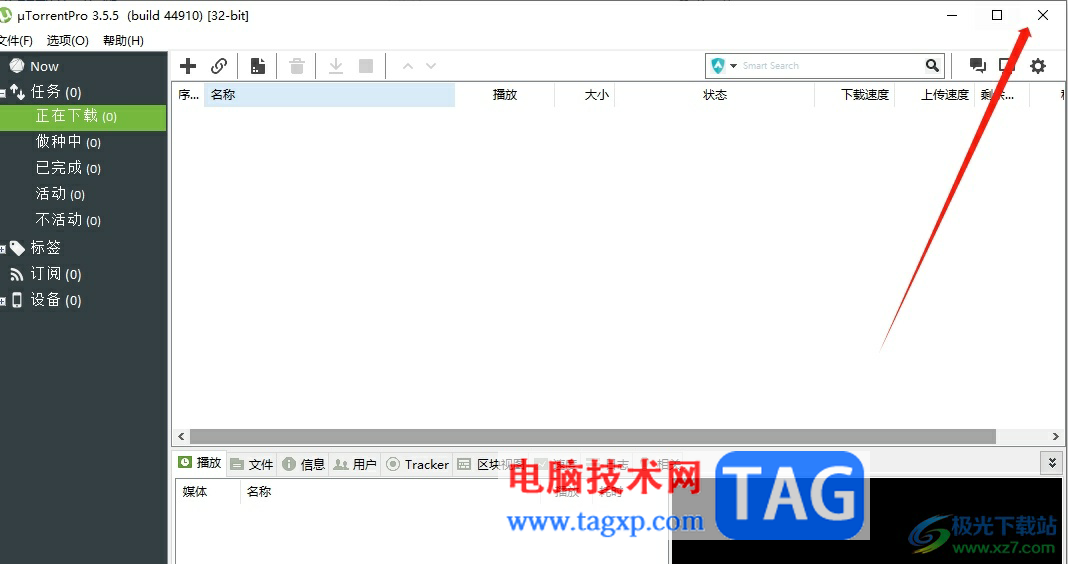
Task: Click the search magnifier icon
Action: pos(932,65)
